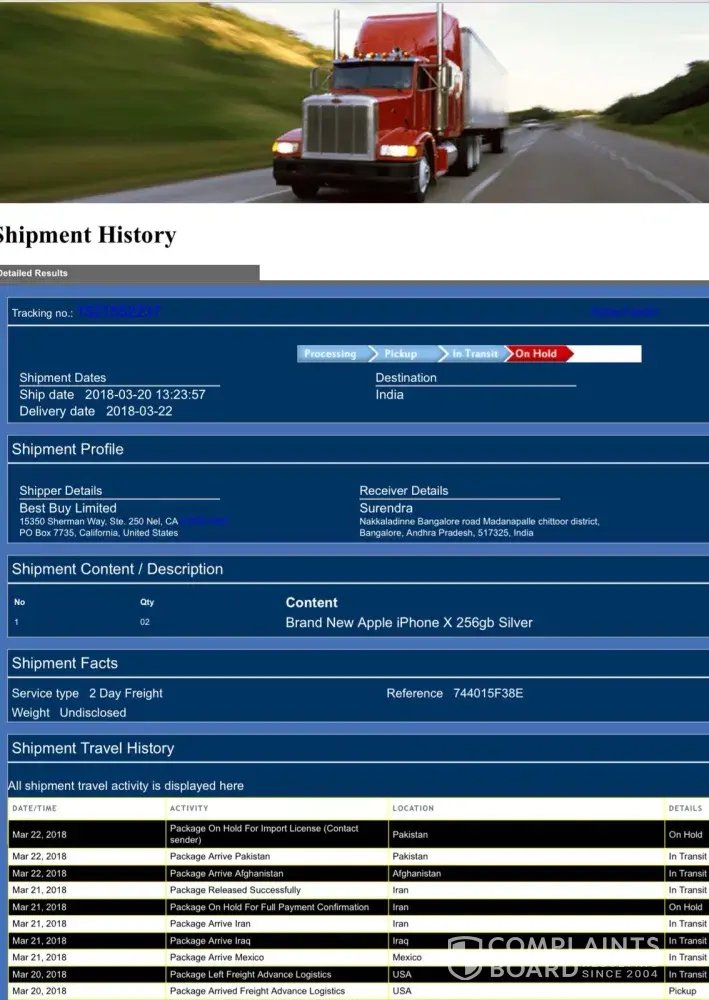Click the destination value India
The image size is (709, 1000).
point(389,395)
